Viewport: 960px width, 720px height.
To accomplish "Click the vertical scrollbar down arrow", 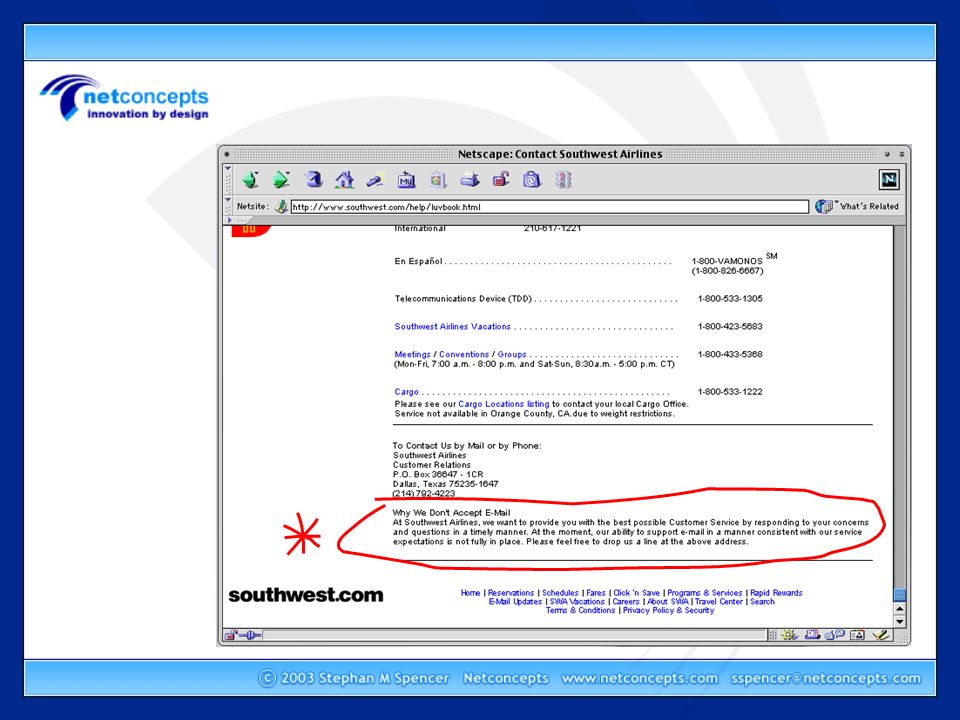I will click(899, 621).
